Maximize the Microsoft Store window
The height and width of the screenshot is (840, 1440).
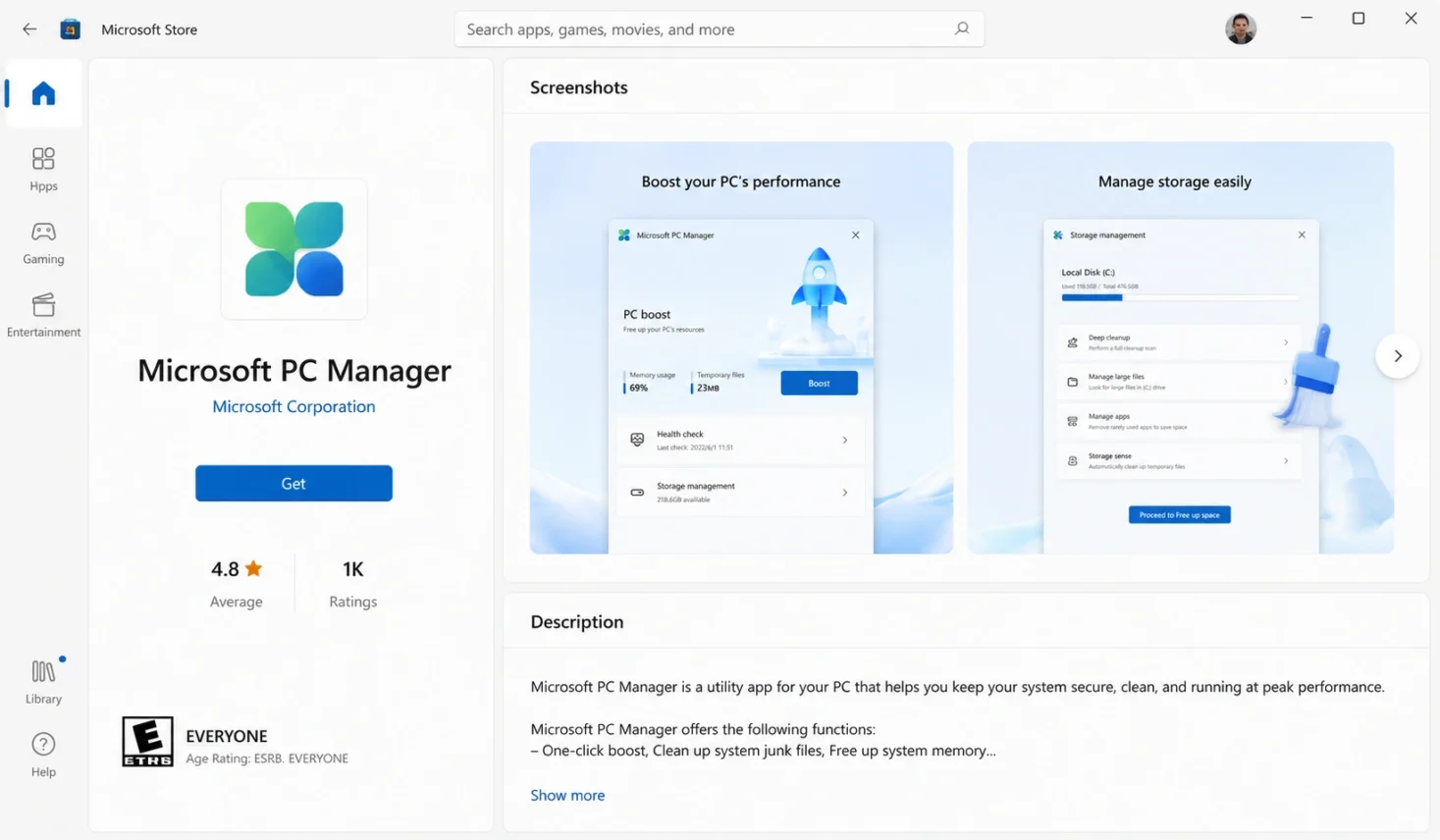tap(1359, 18)
